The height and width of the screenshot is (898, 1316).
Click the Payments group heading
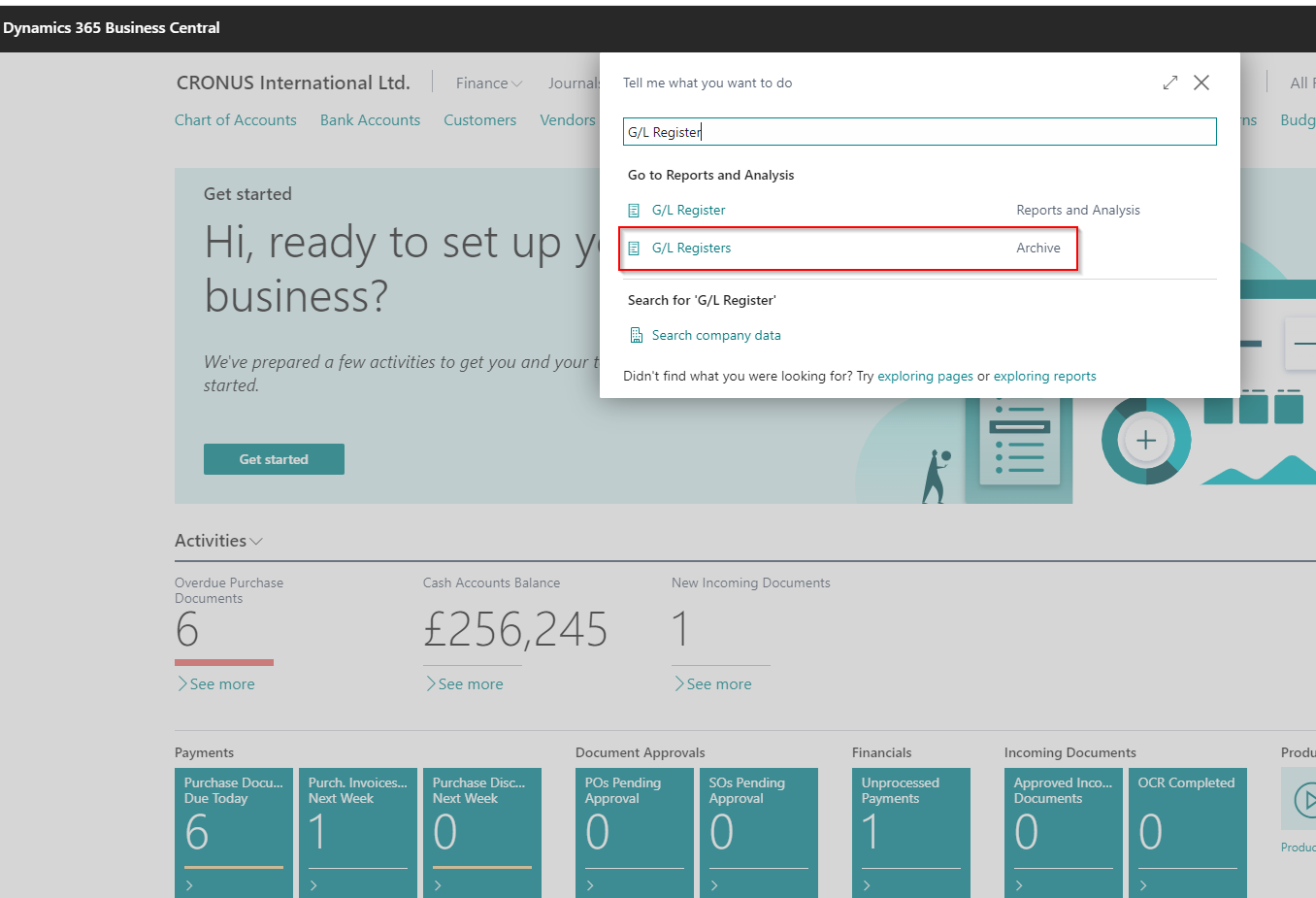pyautogui.click(x=204, y=752)
